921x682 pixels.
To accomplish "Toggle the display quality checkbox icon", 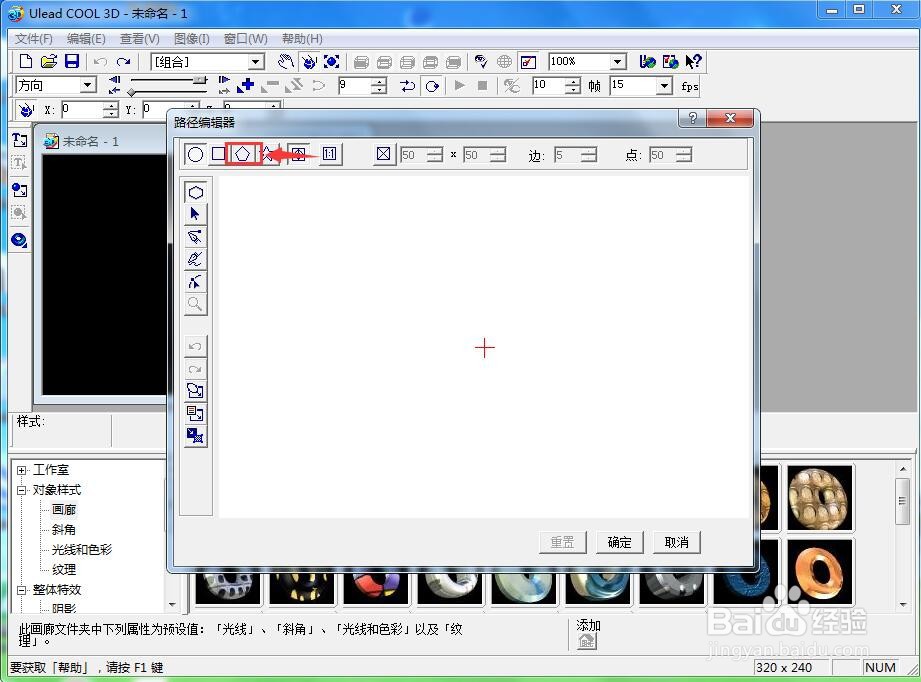I will point(528,62).
